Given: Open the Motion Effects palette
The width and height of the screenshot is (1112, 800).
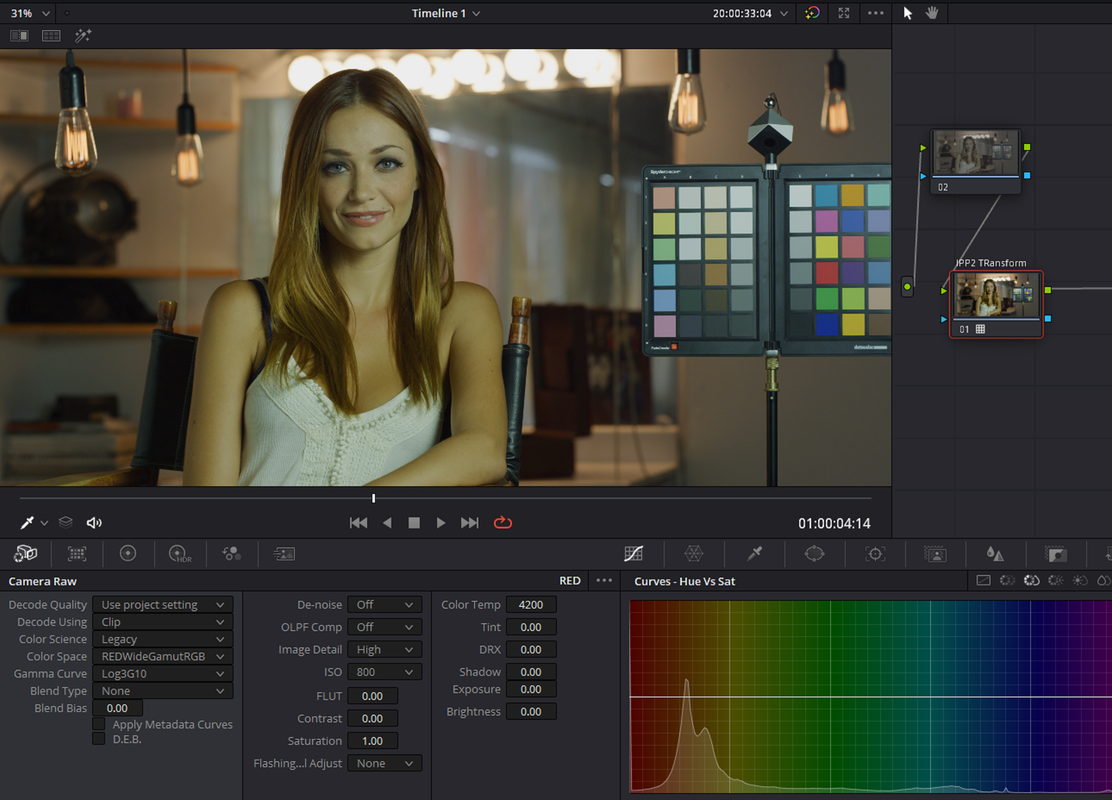Looking at the screenshot, I should click(x=284, y=553).
